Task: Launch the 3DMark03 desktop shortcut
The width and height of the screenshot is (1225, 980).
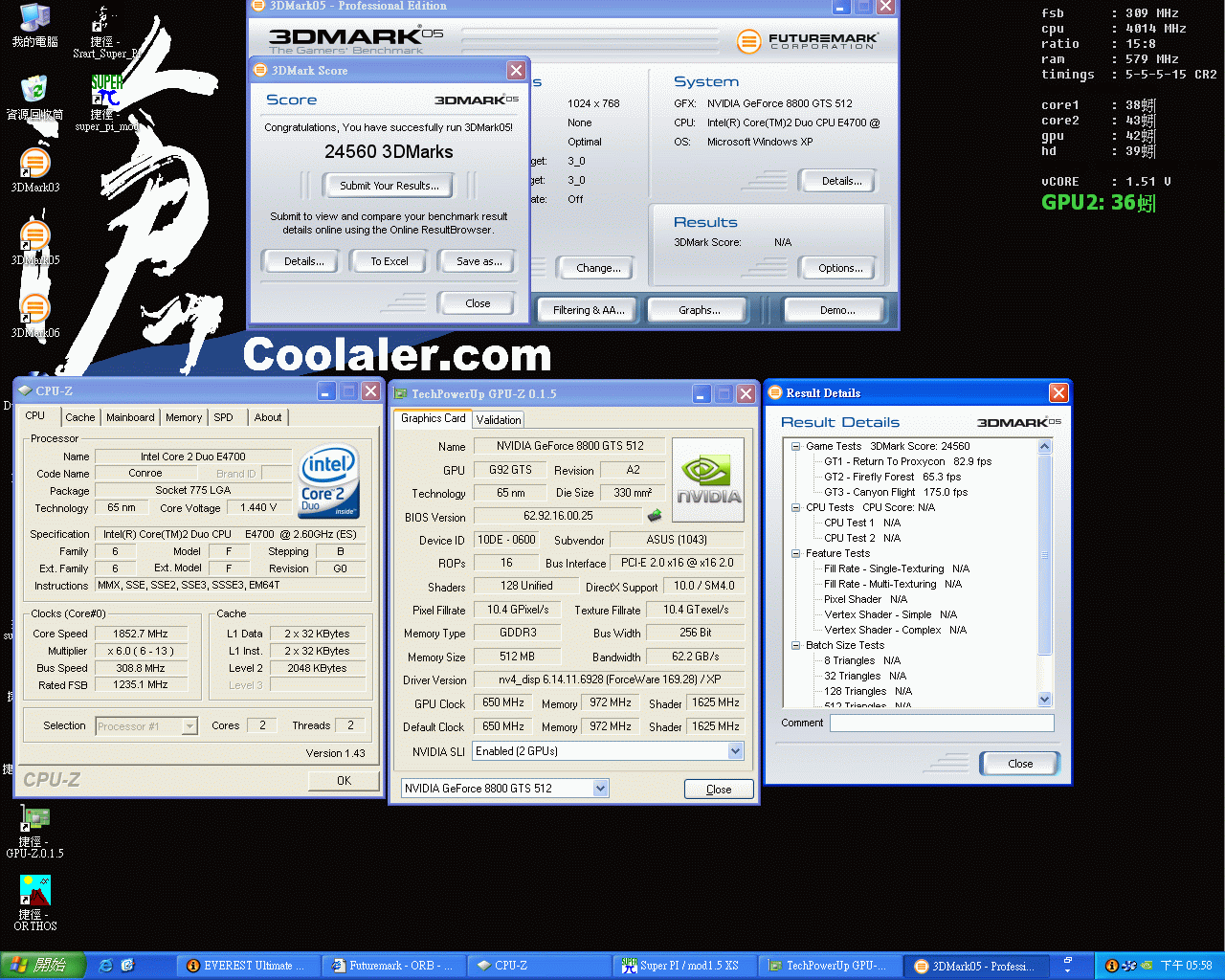Action: coord(34,170)
